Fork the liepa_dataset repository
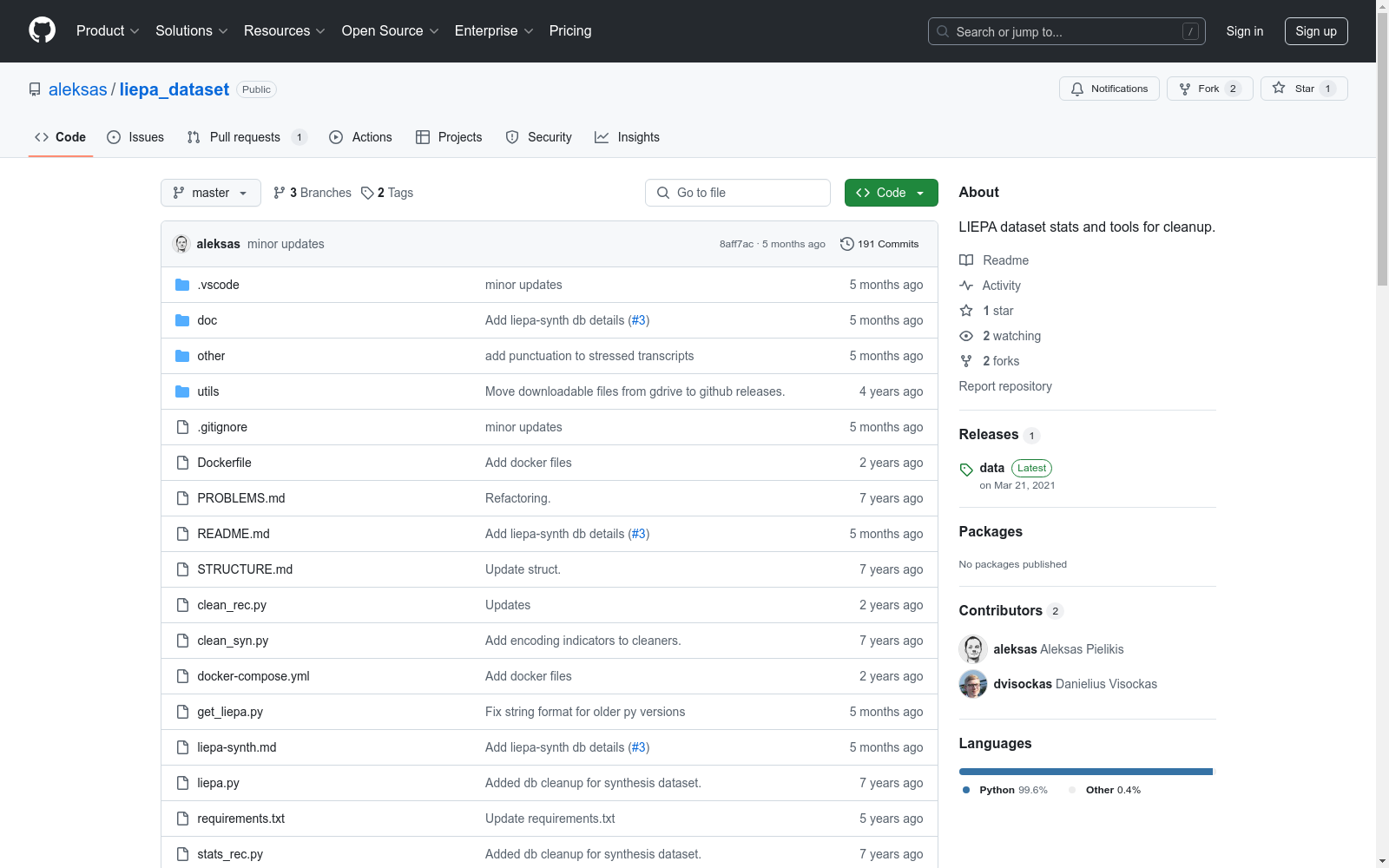The width and height of the screenshot is (1389, 868). coord(1210,89)
